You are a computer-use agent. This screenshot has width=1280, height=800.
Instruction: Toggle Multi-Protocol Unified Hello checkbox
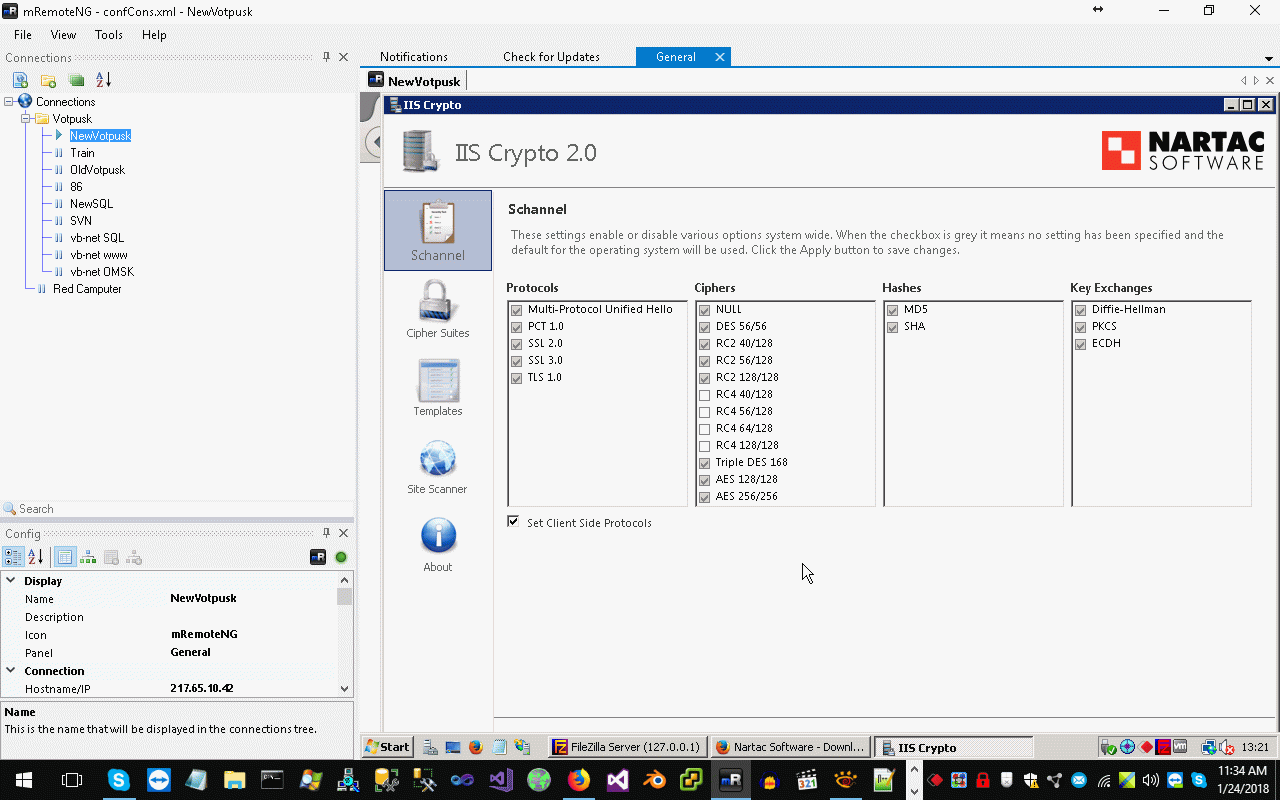click(x=517, y=310)
